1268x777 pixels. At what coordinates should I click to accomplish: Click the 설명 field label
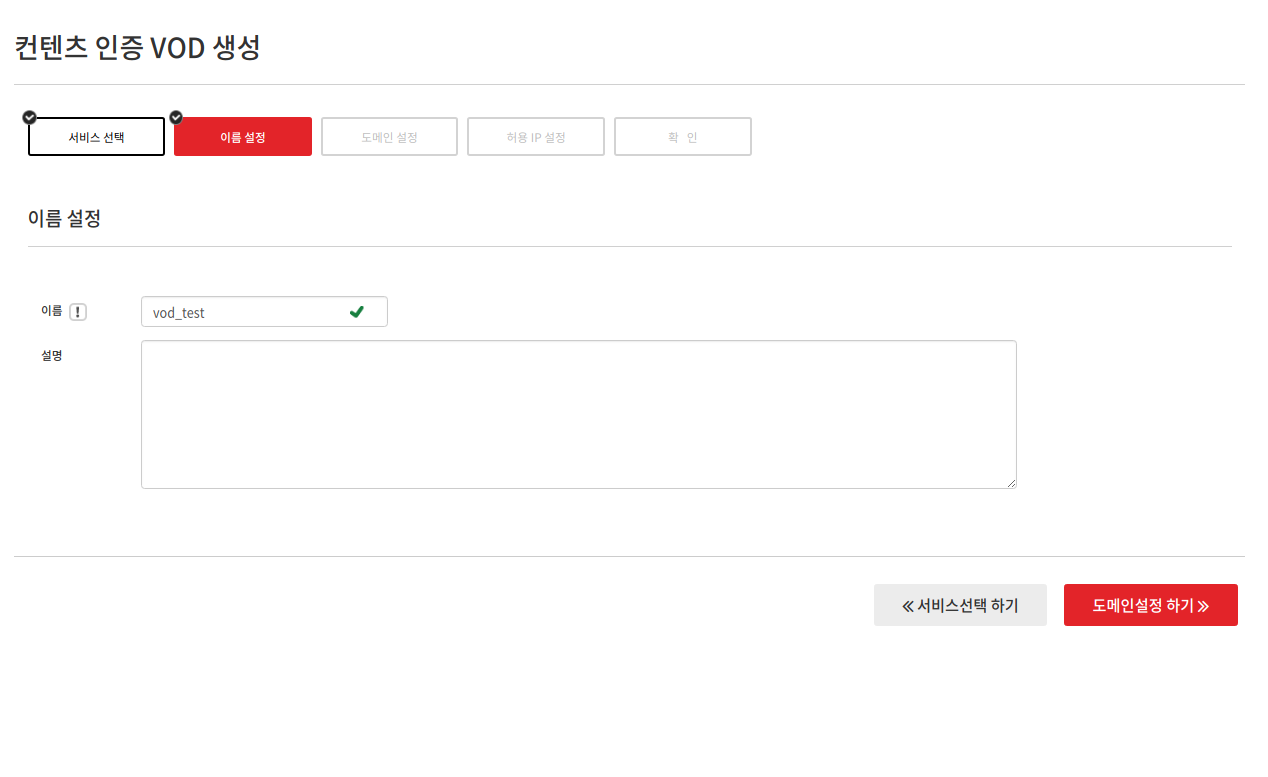pyautogui.click(x=52, y=355)
